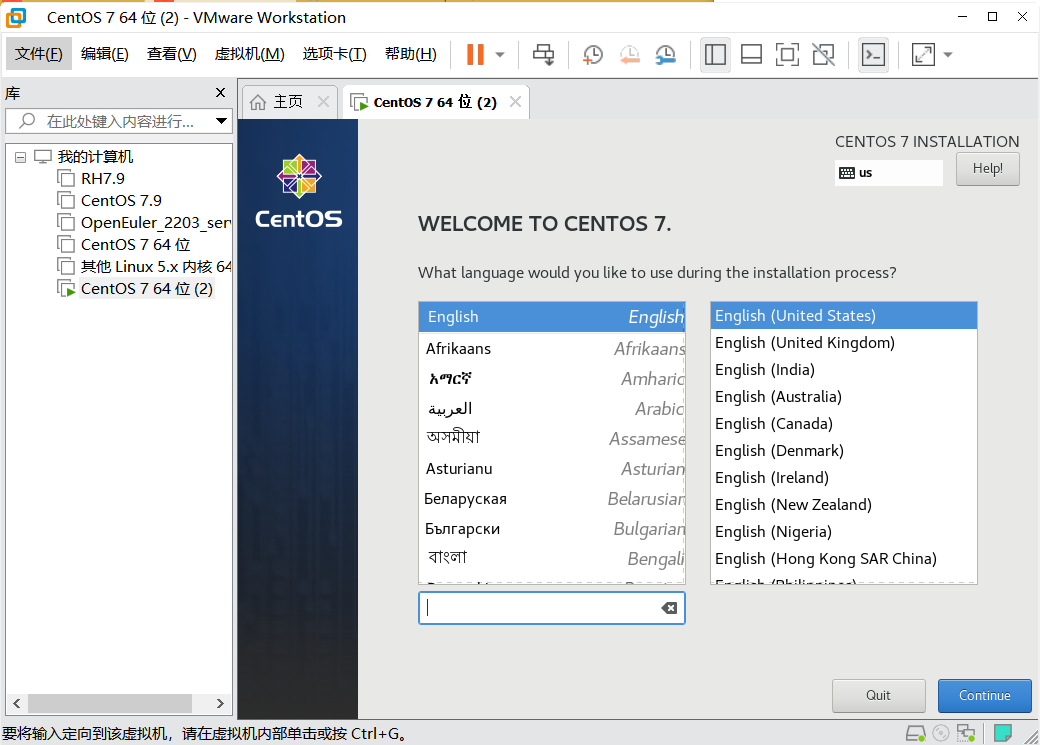The image size is (1040, 745).
Task: Open the power options dropdown arrow
Action: 500,54
